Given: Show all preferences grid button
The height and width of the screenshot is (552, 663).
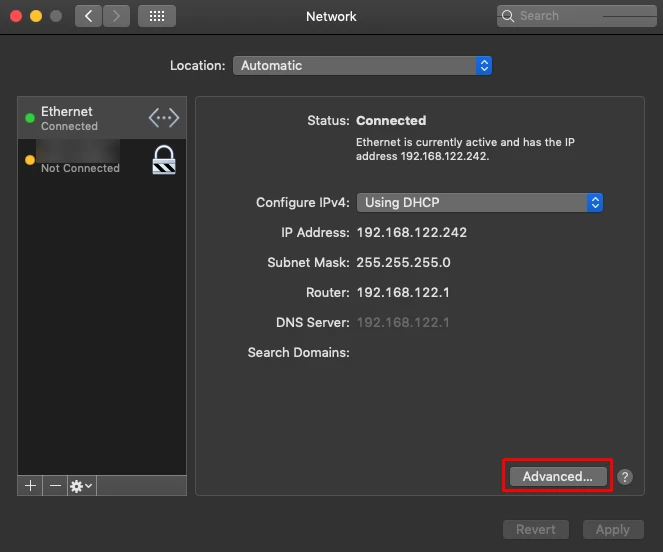Looking at the screenshot, I should tap(157, 16).
